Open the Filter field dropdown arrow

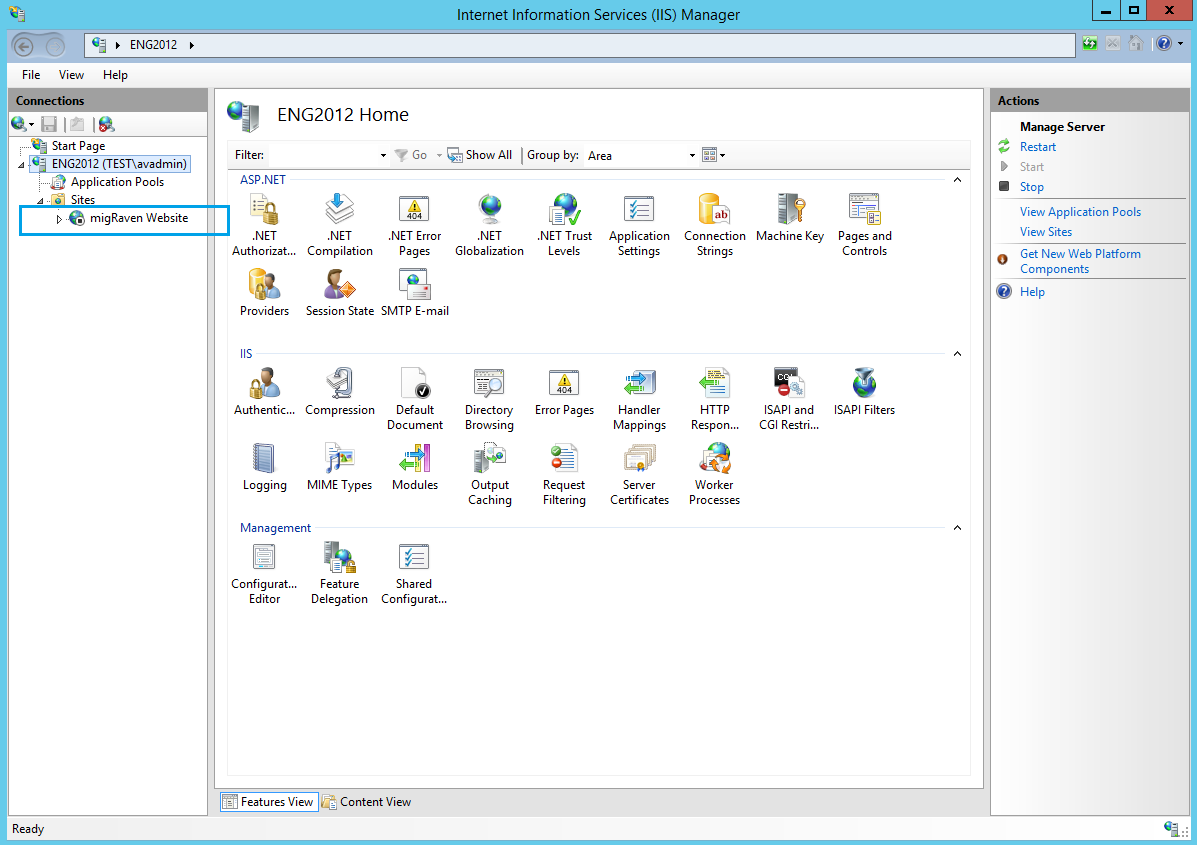tap(383, 155)
